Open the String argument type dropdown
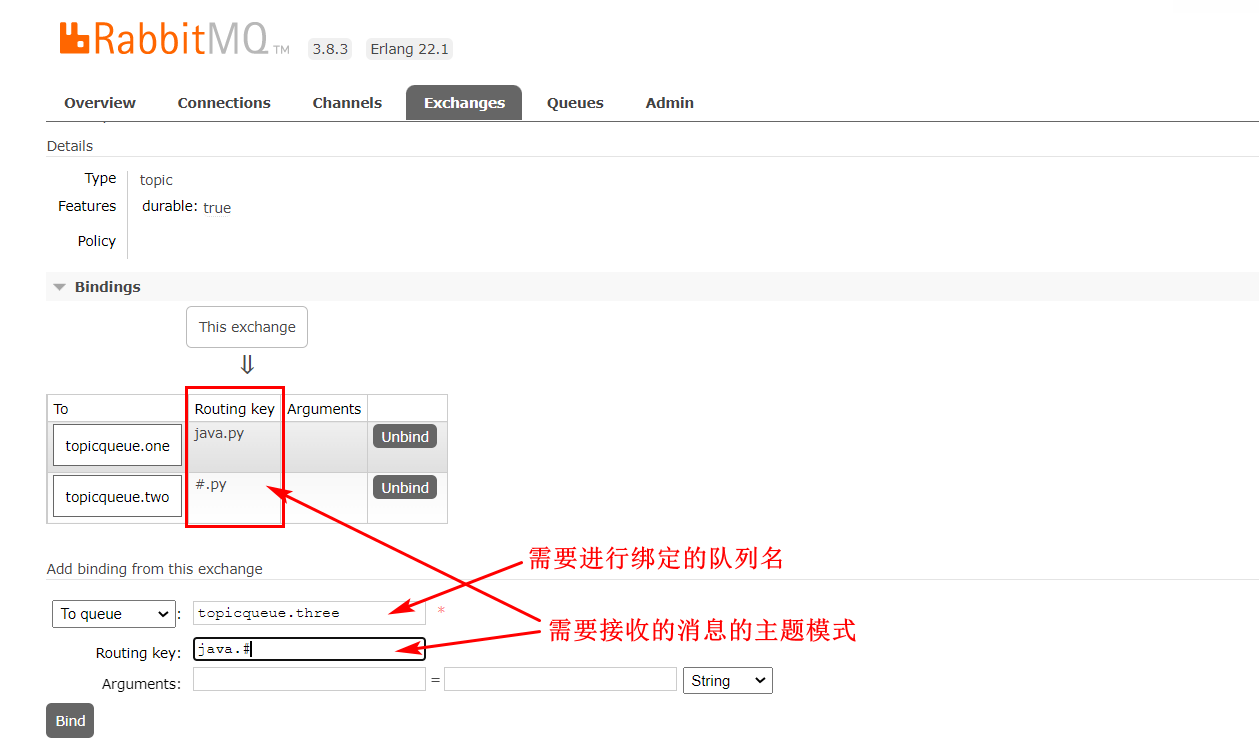 (x=727, y=681)
